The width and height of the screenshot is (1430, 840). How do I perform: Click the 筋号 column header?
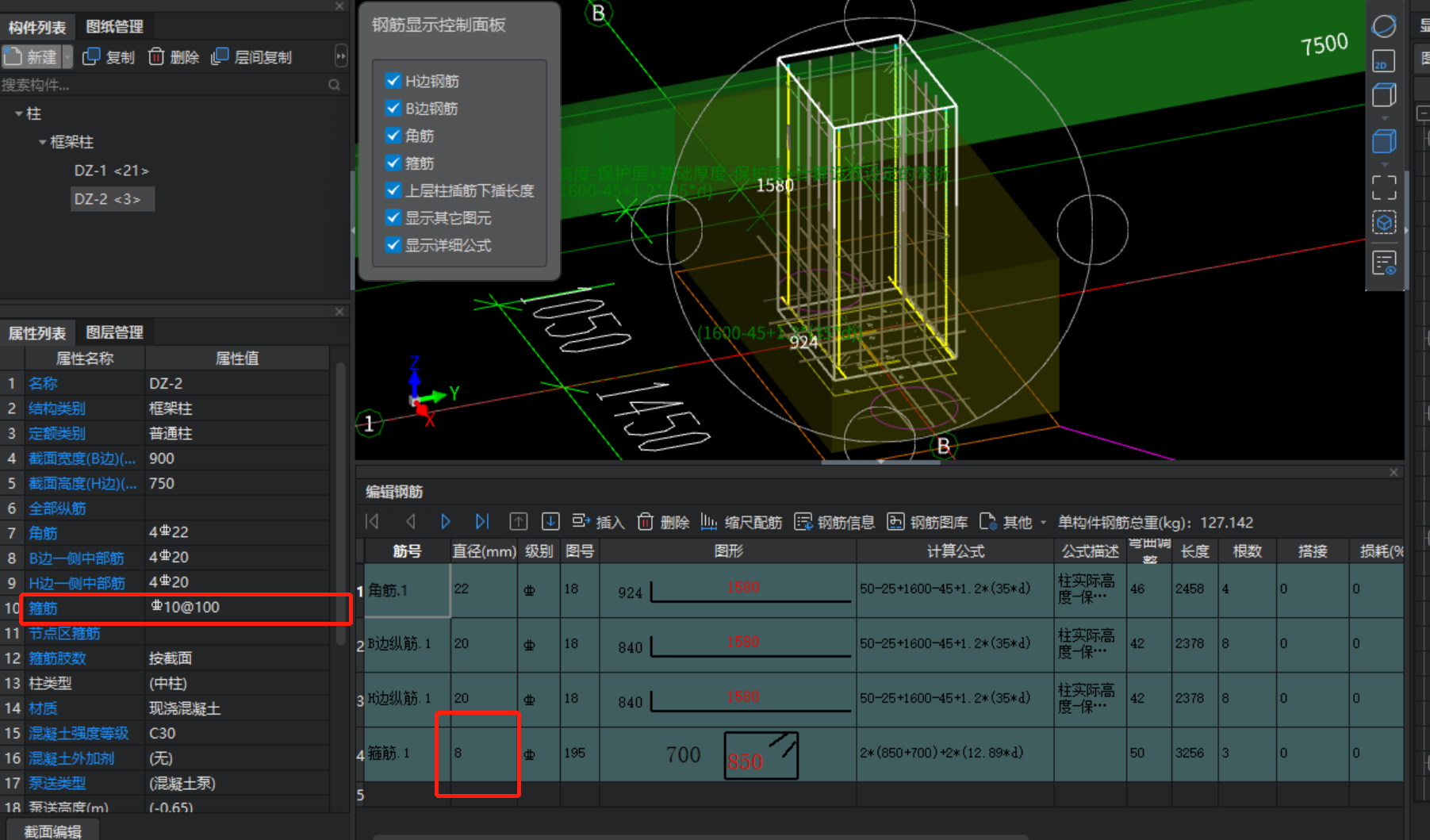[407, 550]
